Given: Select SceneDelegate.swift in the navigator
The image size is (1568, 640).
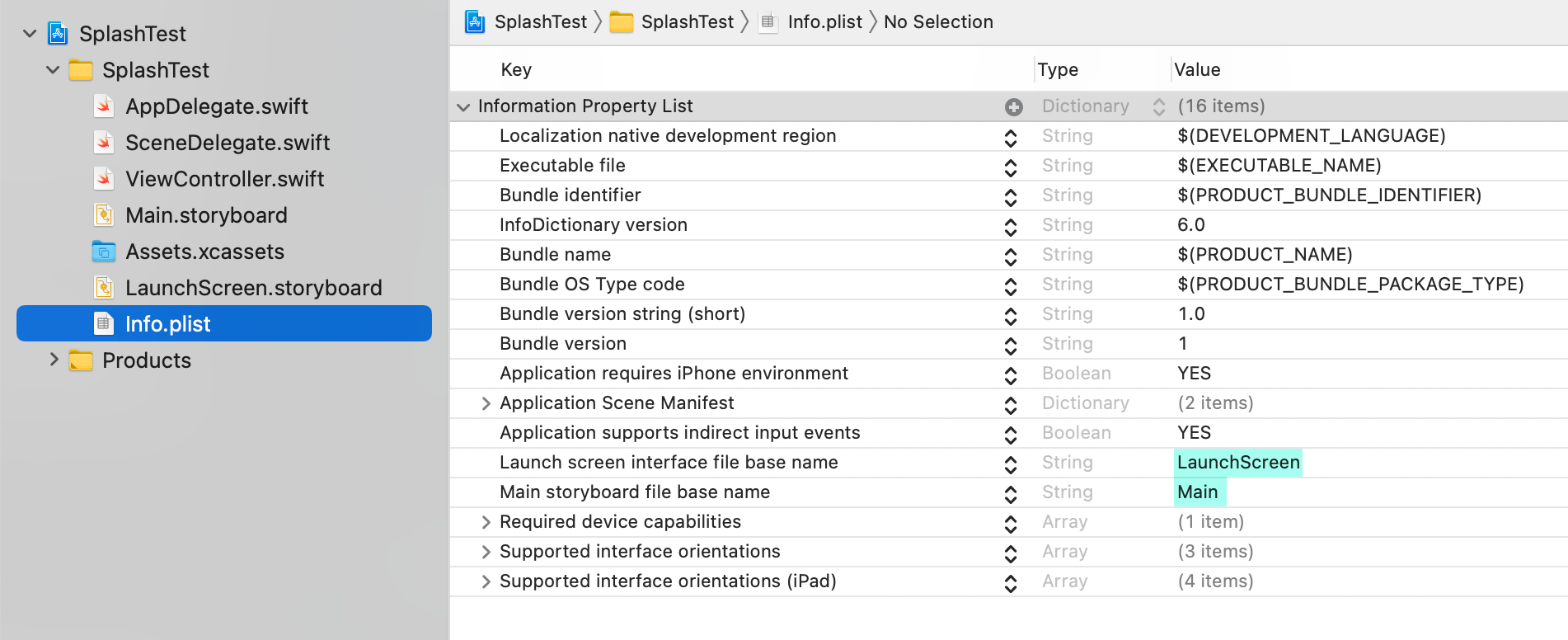Looking at the screenshot, I should pyautogui.click(x=228, y=143).
